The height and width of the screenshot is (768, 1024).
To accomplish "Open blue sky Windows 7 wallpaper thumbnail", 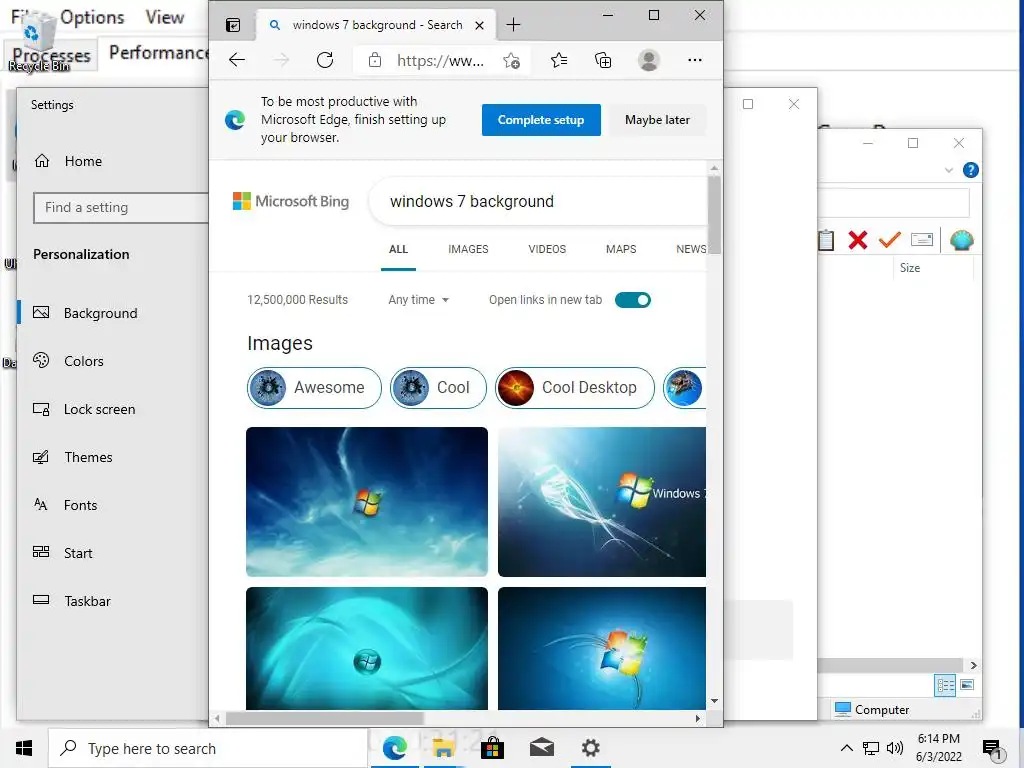I will pyautogui.click(x=367, y=502).
